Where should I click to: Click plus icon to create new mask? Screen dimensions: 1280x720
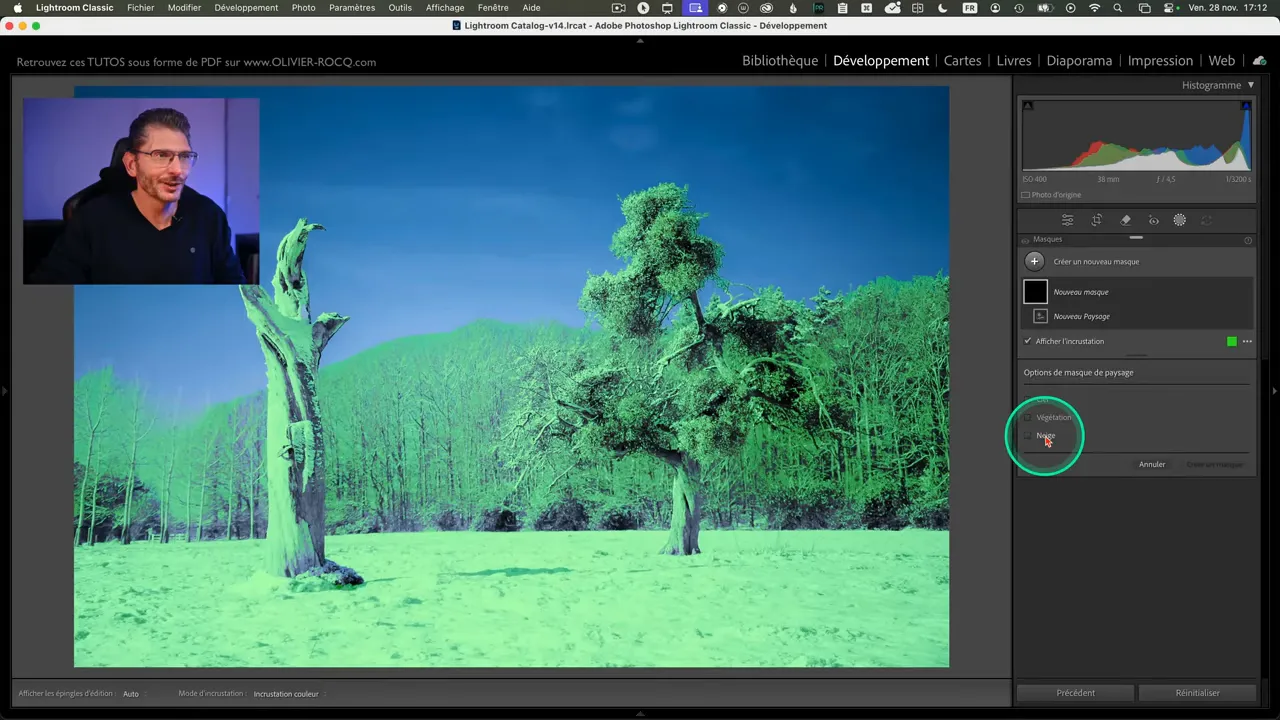(x=1035, y=261)
